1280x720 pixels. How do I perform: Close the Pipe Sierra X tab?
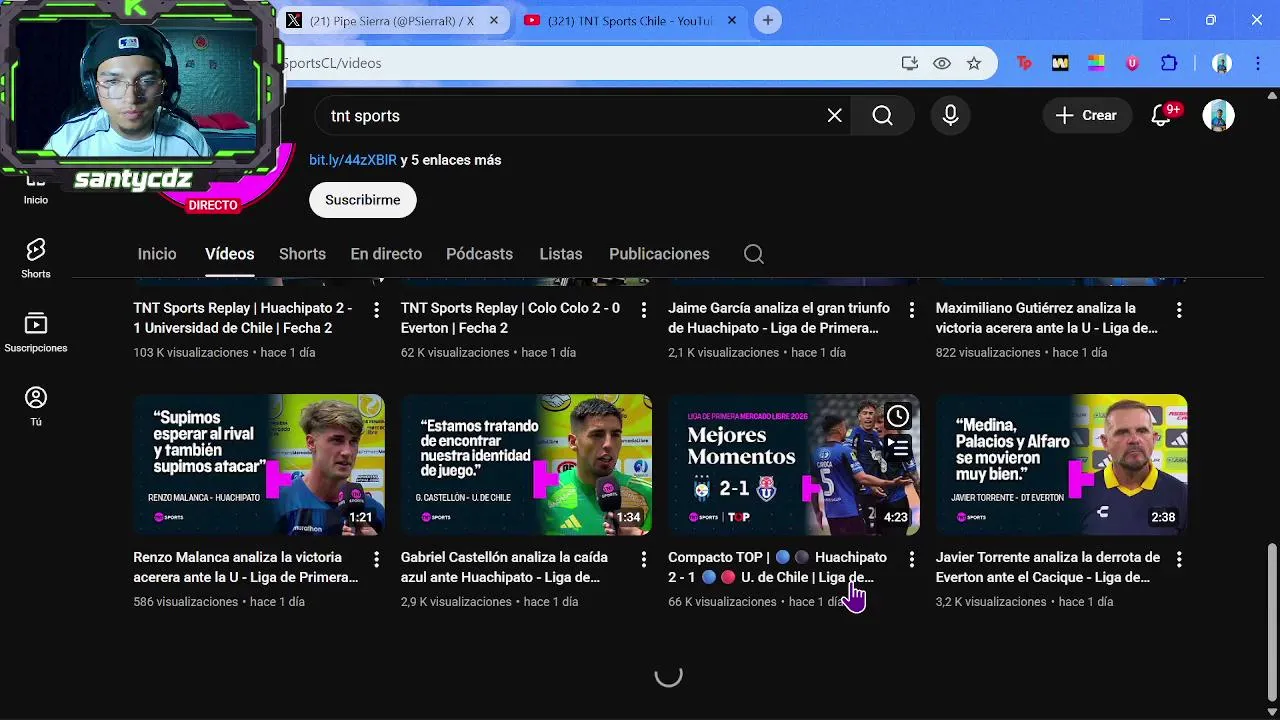pos(494,20)
